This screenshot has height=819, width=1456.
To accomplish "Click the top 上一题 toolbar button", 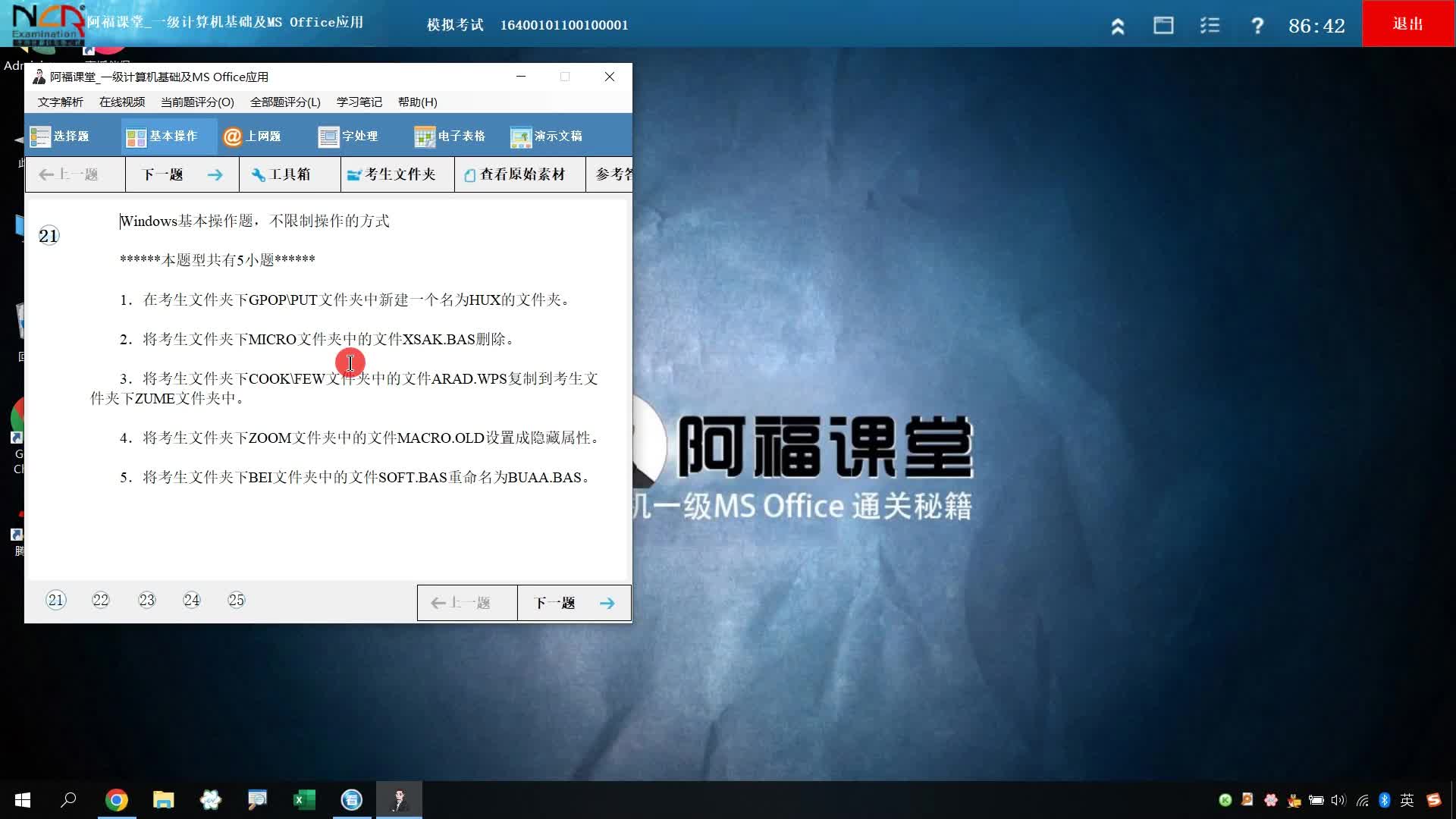I will (75, 174).
